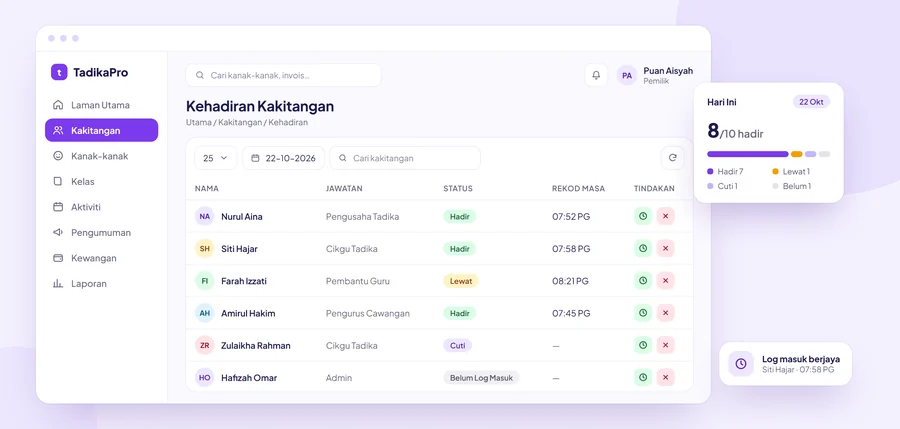900x429 pixels.
Task: Click clock action icon for Amirul Hakim
Action: 643,313
